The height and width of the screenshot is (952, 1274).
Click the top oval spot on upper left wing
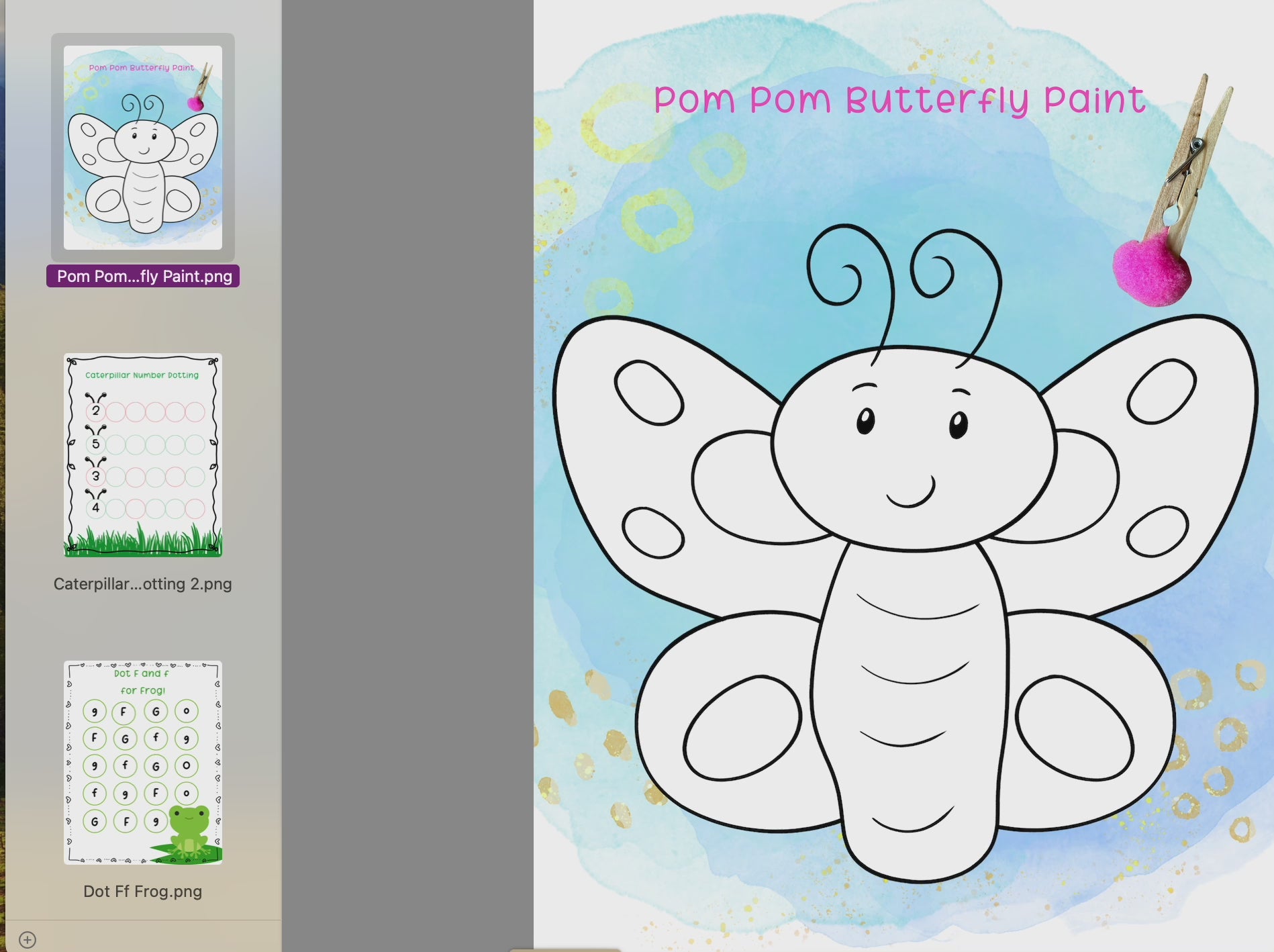coord(648,393)
